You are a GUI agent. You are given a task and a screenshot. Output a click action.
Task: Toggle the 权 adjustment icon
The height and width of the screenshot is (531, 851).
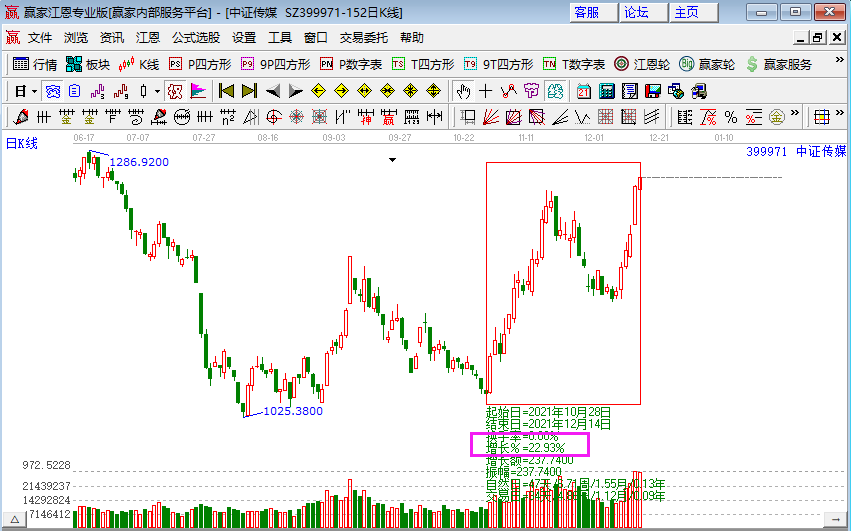tap(175, 91)
